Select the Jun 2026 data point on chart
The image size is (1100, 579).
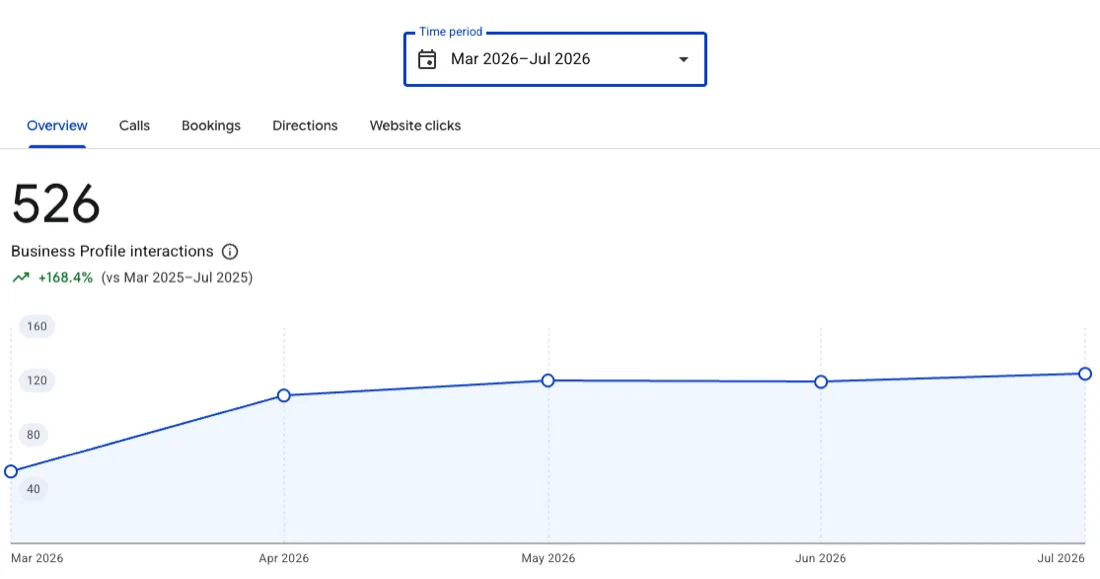821,382
